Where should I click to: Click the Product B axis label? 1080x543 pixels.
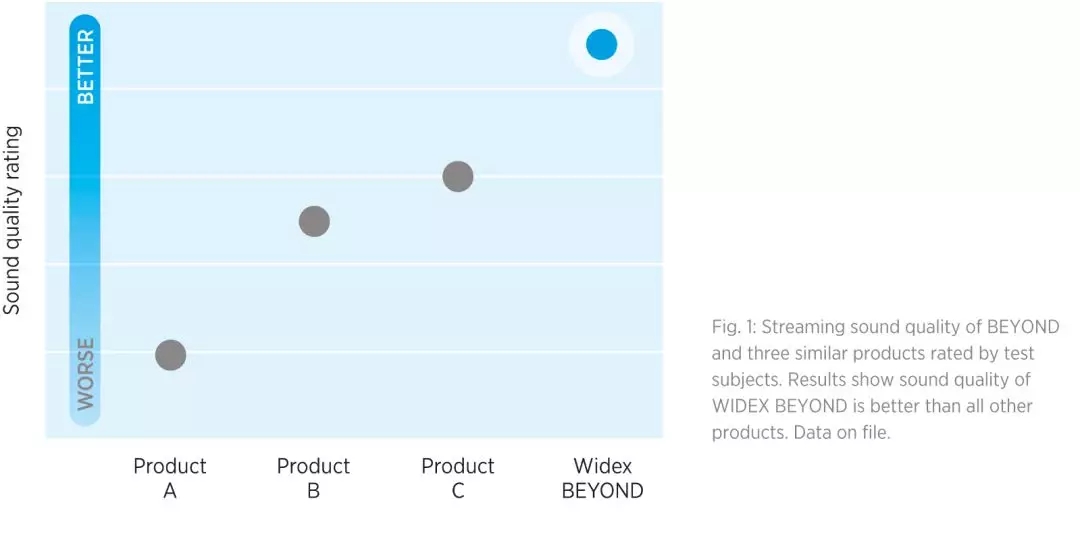click(313, 478)
